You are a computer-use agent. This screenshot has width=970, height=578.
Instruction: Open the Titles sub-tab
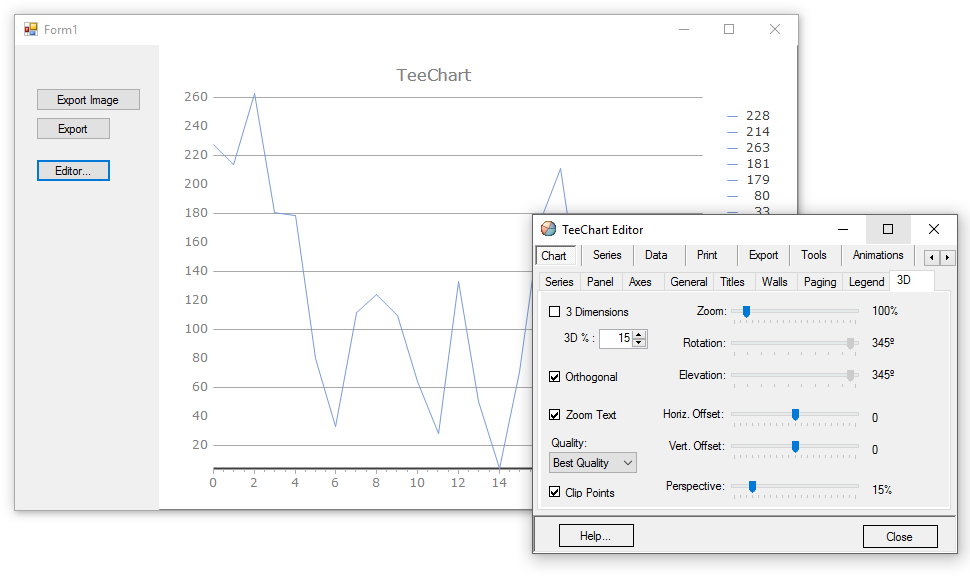pyautogui.click(x=732, y=282)
